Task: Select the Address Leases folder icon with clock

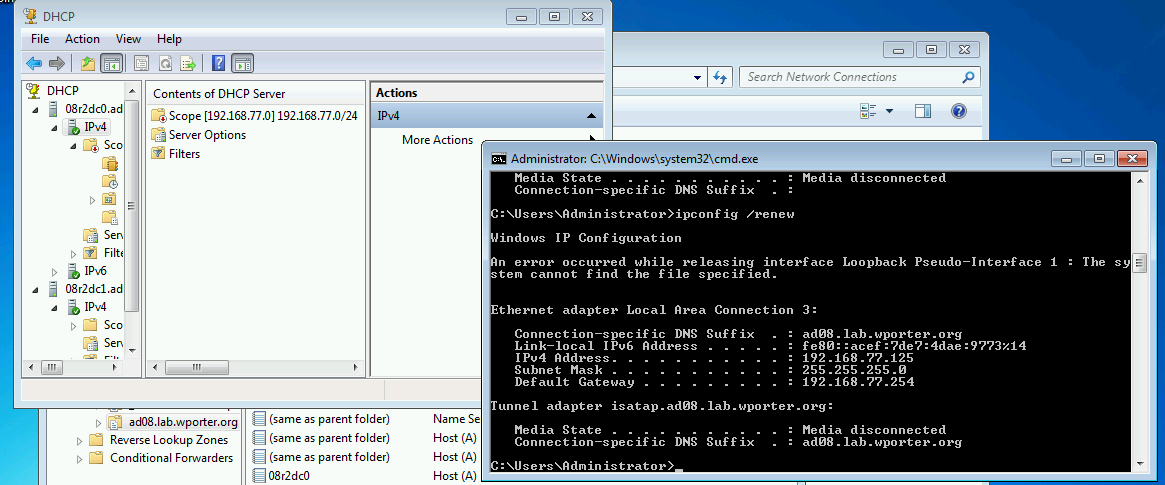Action: (x=110, y=181)
